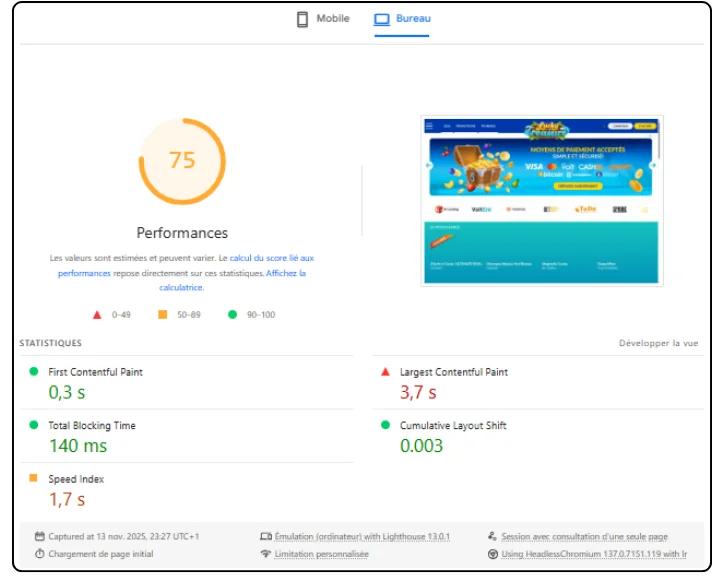Select the Bureau tab
This screenshot has height=579, width=727.
point(402,19)
